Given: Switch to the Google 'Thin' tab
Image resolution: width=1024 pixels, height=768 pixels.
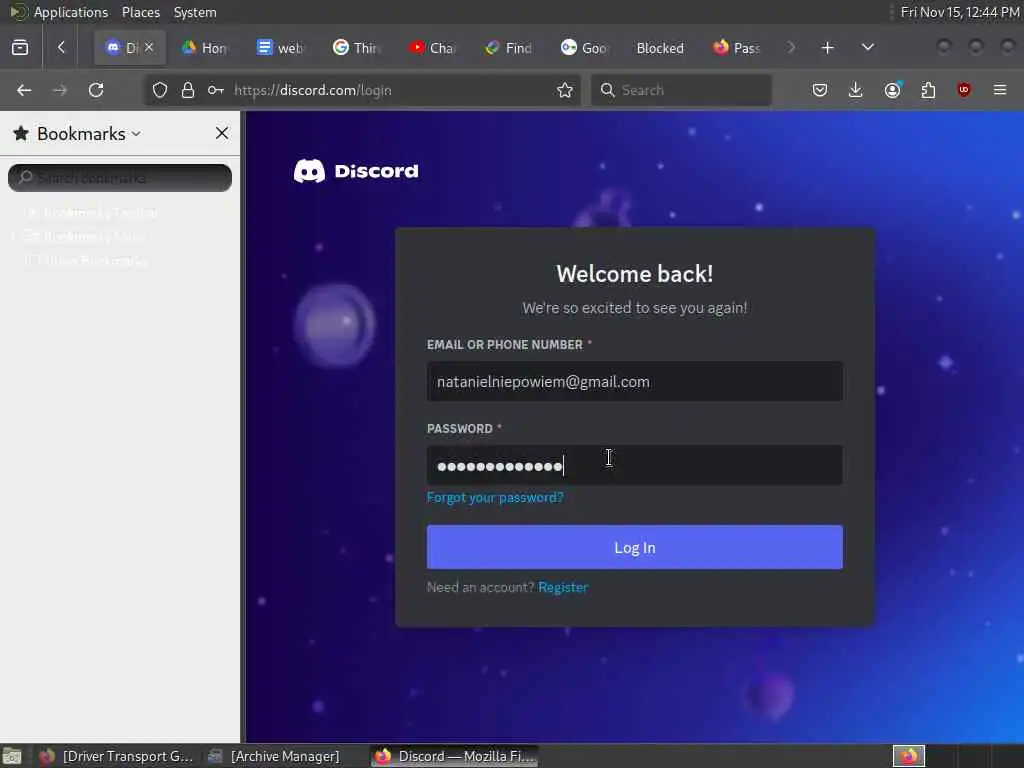Looking at the screenshot, I should (x=356, y=48).
